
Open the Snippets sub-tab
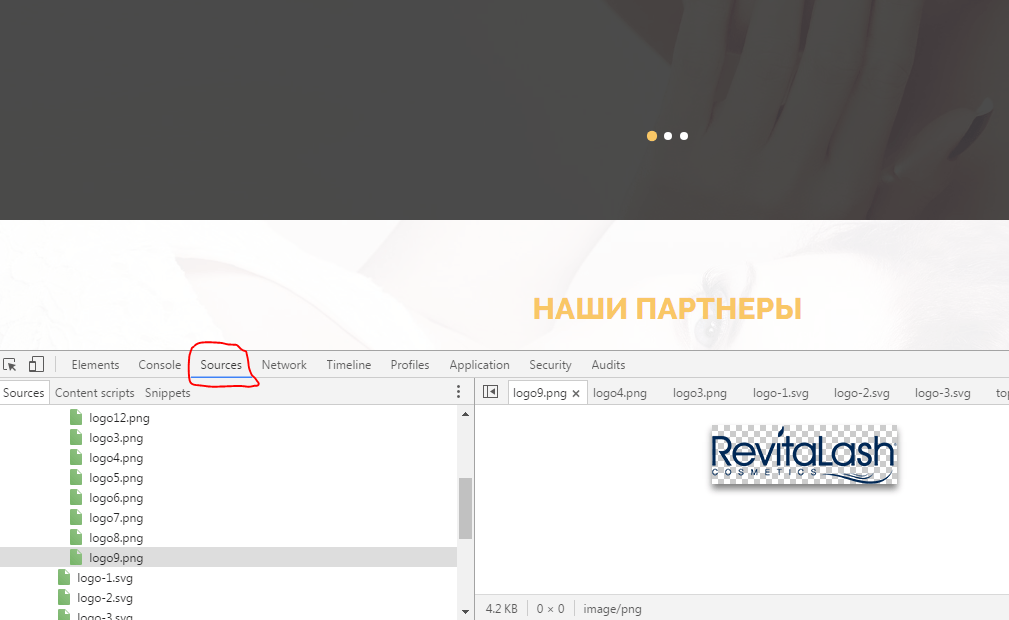[167, 393]
